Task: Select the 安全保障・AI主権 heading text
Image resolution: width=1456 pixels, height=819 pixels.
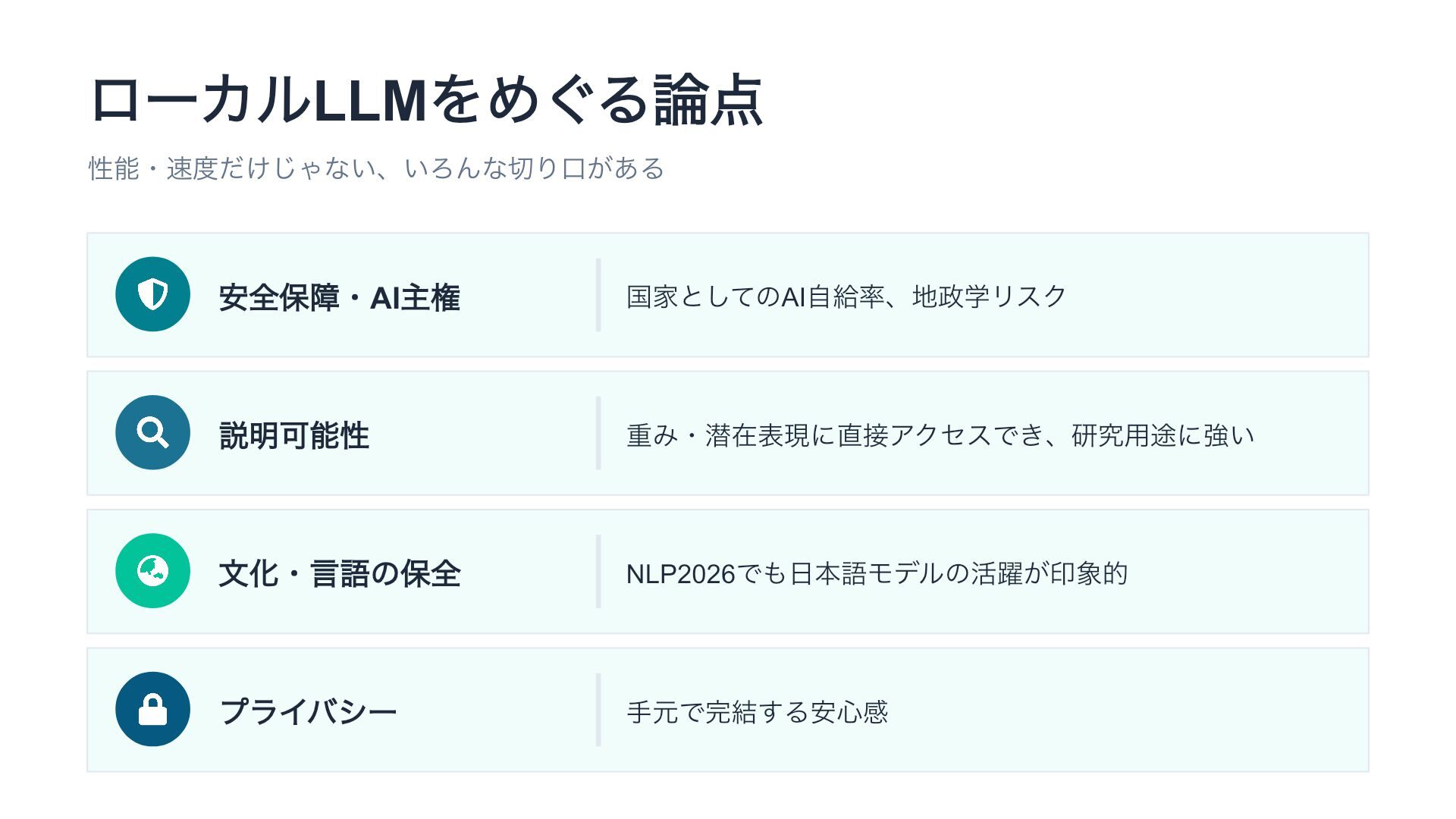Action: [x=339, y=297]
